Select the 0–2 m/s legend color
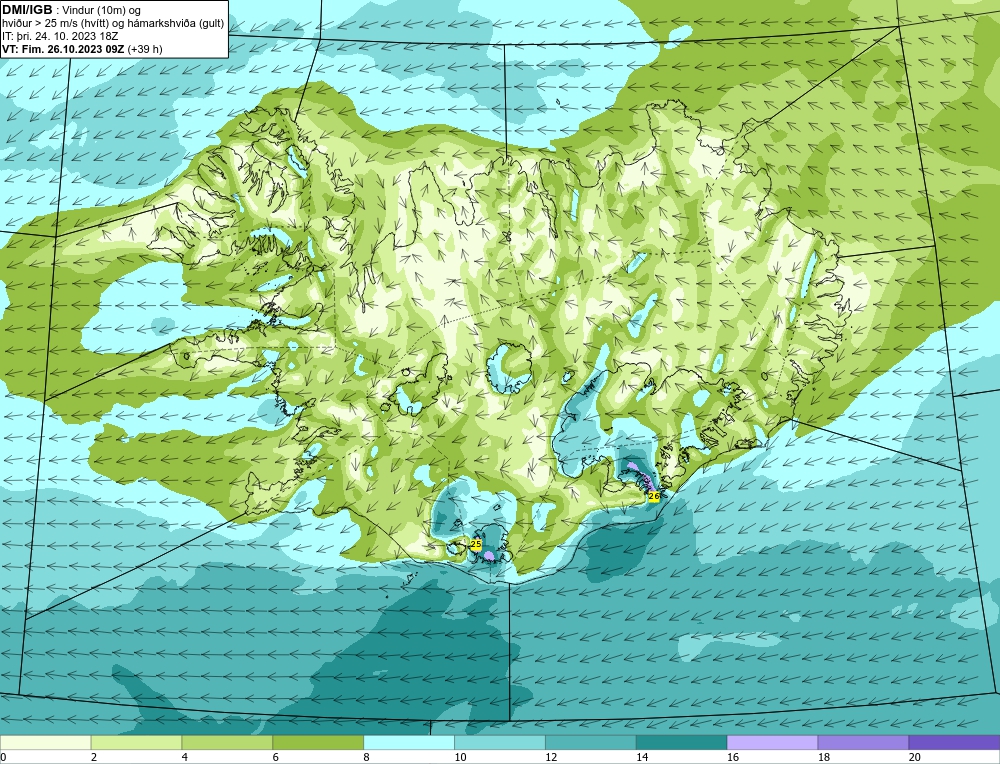The height and width of the screenshot is (764, 1000). click(x=45, y=742)
